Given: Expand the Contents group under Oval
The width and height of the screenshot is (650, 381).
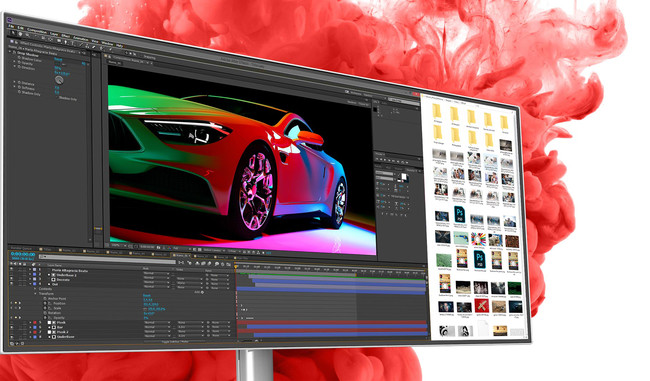Looking at the screenshot, I should (35, 289).
